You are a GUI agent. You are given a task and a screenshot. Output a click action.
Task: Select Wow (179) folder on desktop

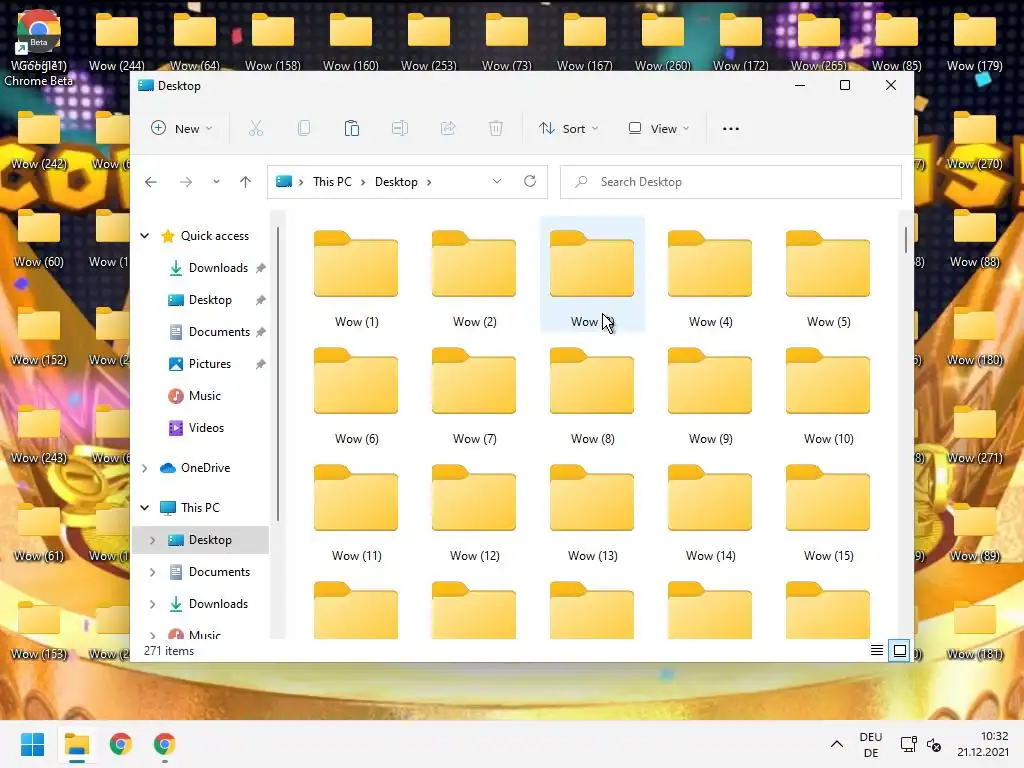tap(974, 40)
